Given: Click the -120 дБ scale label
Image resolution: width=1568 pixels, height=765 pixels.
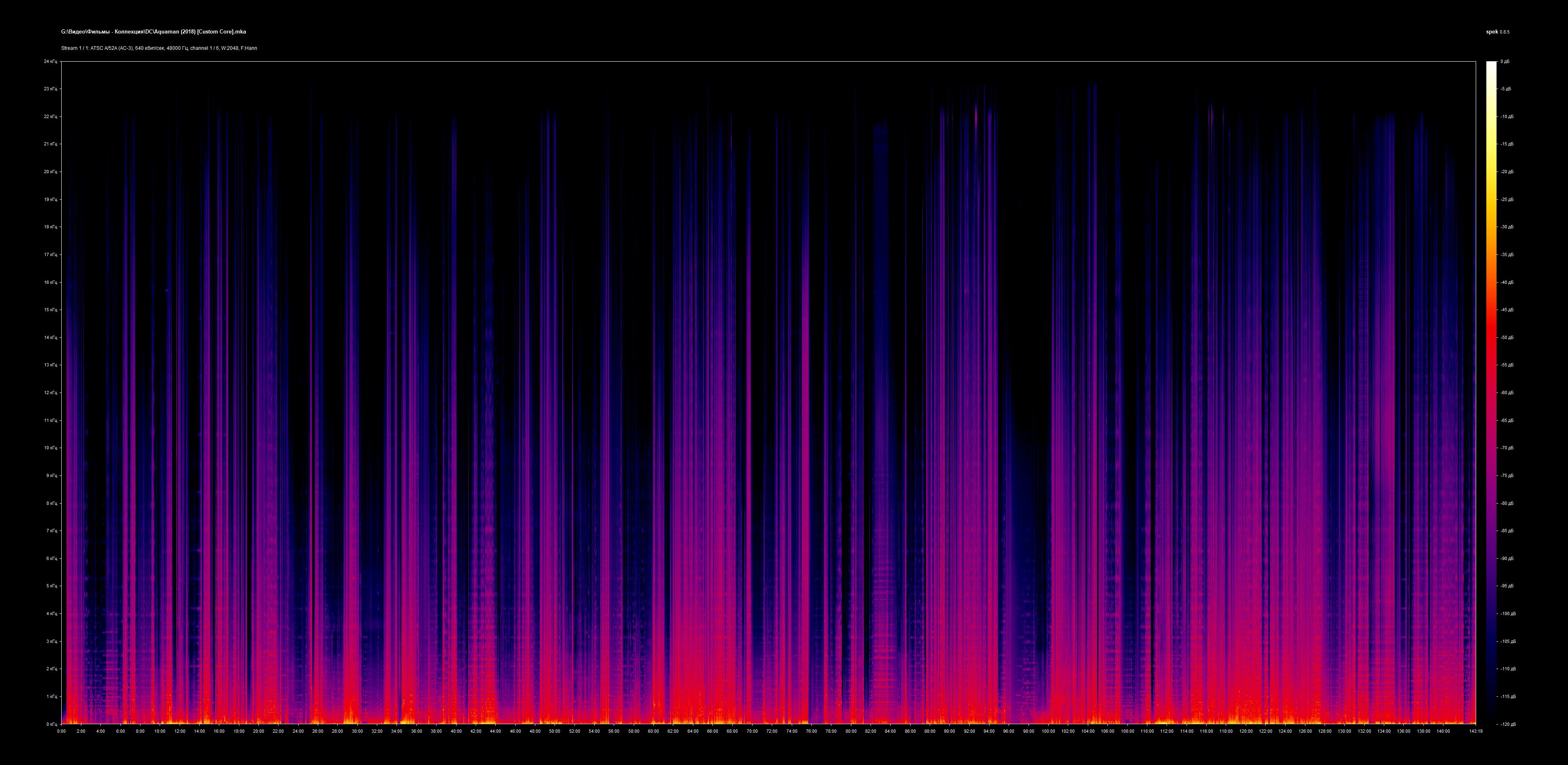Looking at the screenshot, I should tap(1508, 724).
